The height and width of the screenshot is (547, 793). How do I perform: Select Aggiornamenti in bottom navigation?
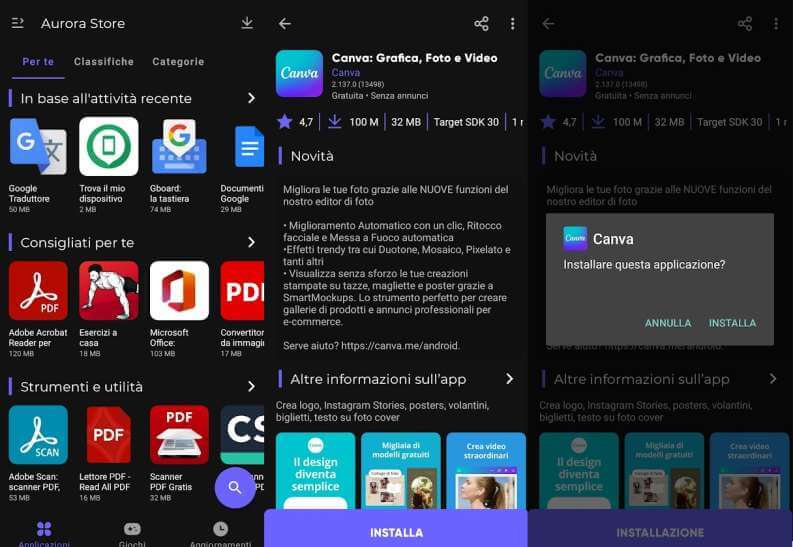pyautogui.click(x=221, y=534)
